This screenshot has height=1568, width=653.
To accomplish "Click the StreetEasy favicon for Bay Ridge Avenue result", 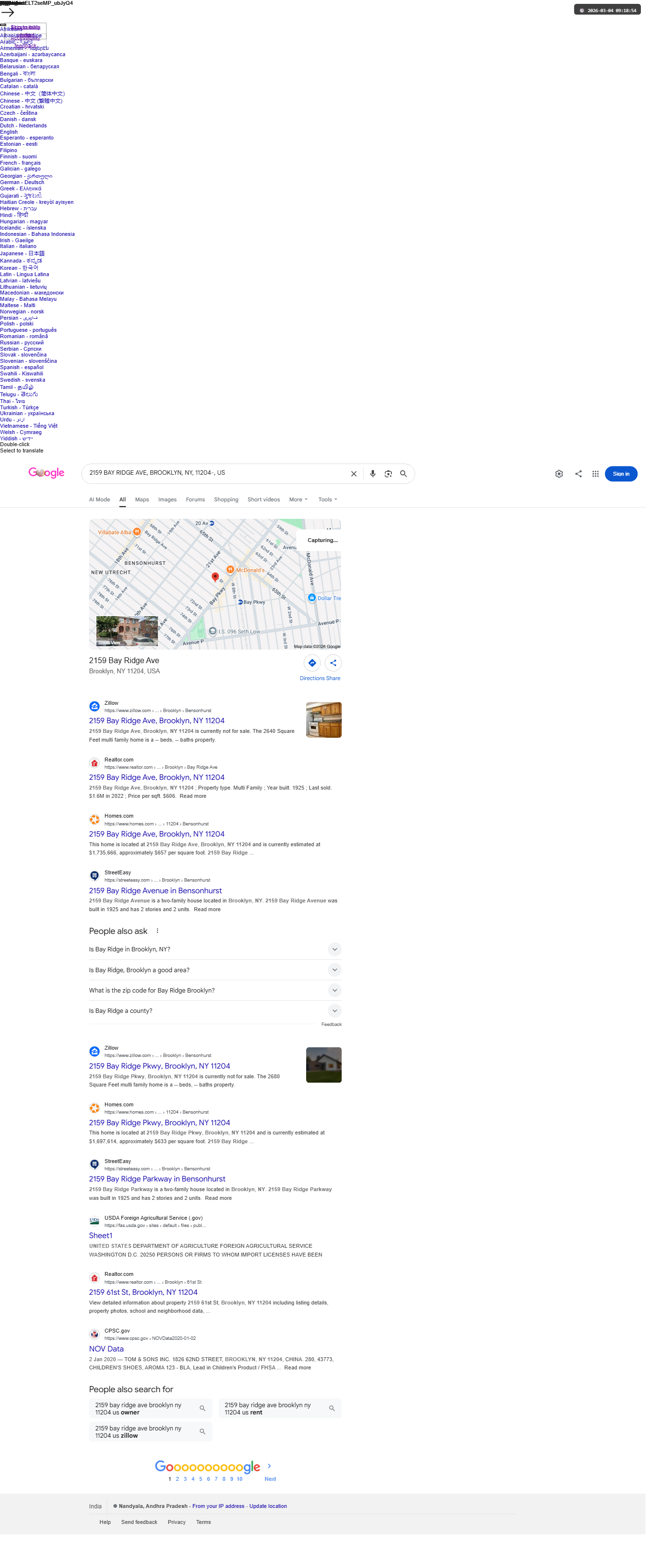I will [94, 876].
